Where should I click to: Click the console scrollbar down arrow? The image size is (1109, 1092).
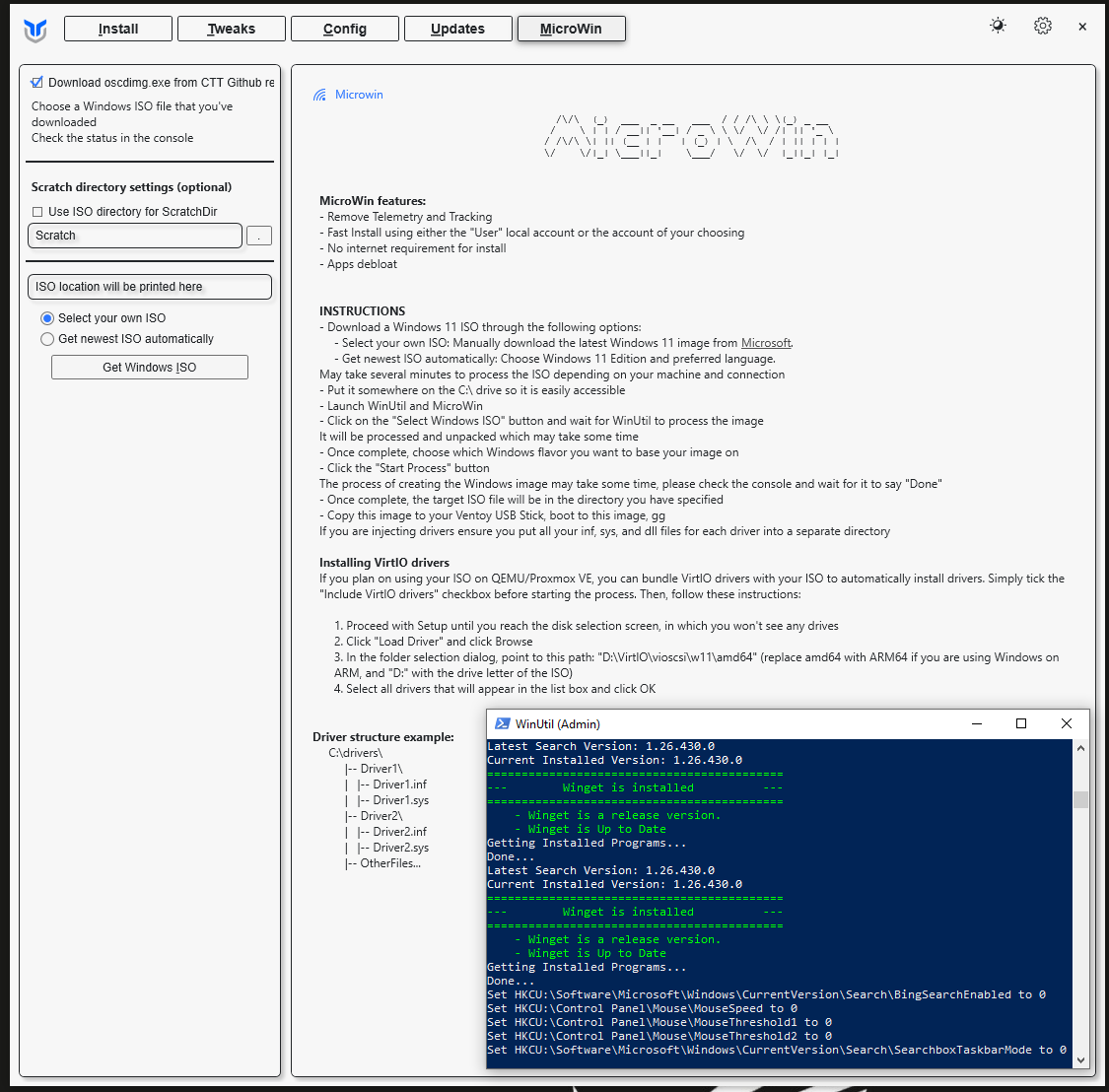[1080, 1059]
